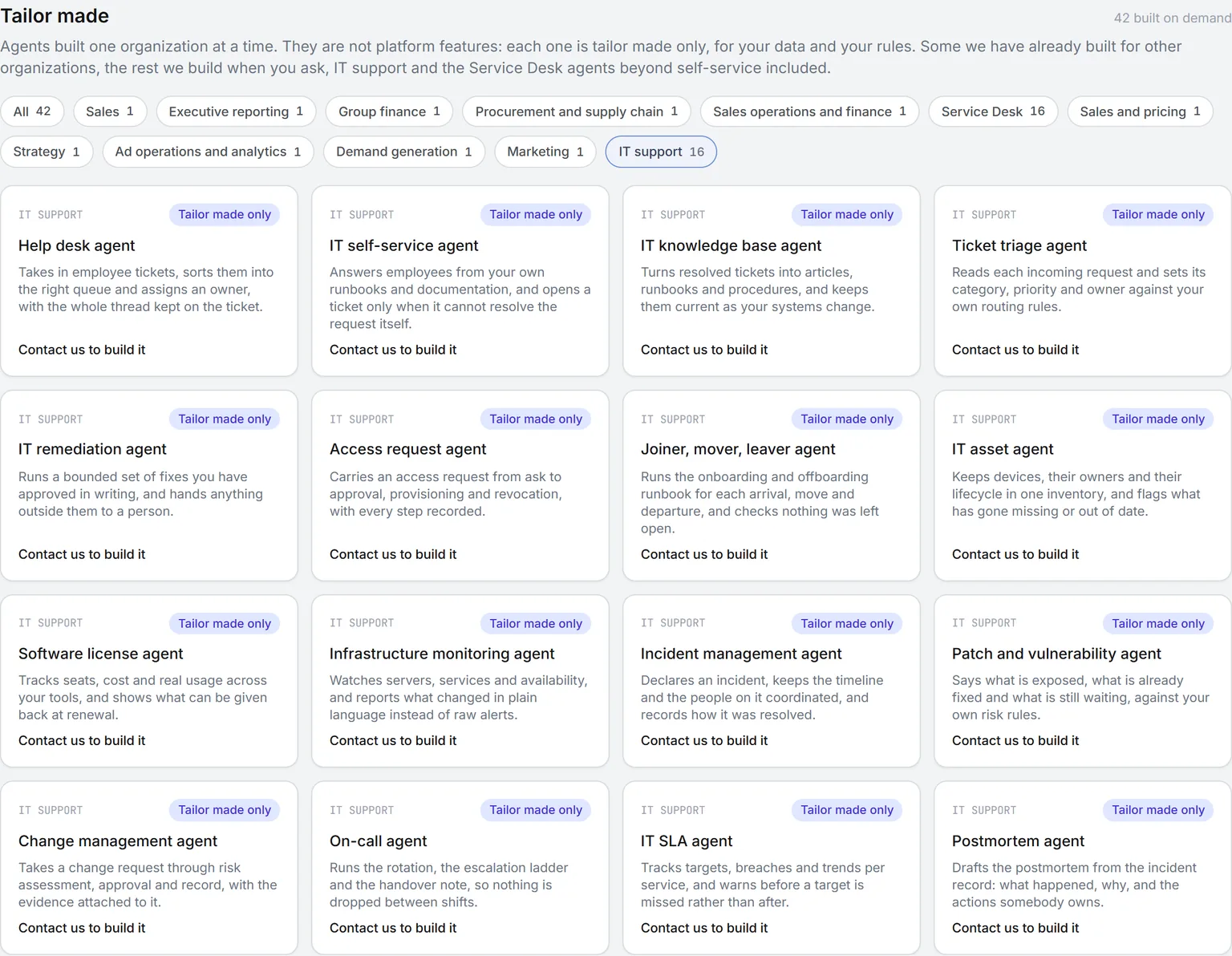
Task: Filter by Sales category
Action: 110,111
